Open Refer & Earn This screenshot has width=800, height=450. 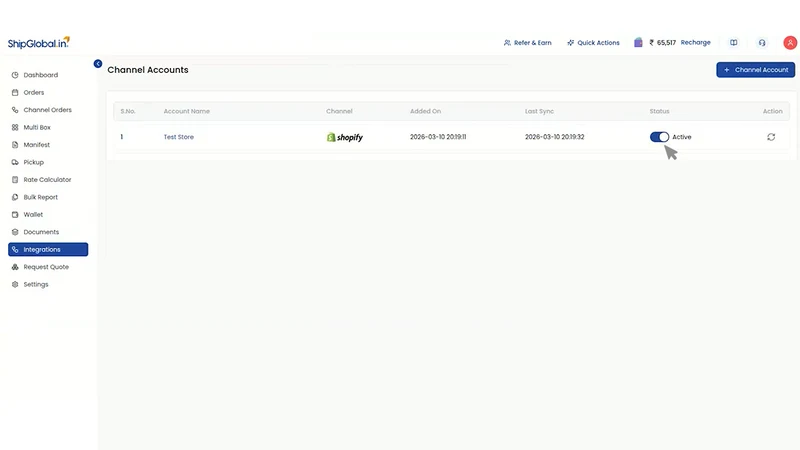pyautogui.click(x=528, y=43)
